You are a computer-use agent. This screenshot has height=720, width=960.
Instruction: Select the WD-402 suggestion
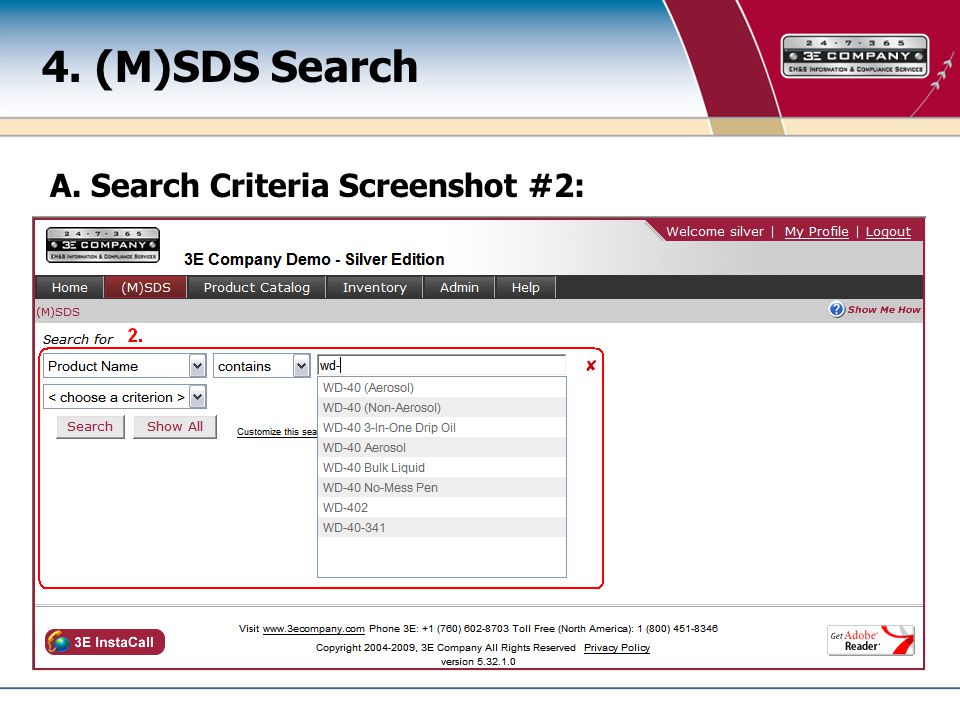point(441,508)
